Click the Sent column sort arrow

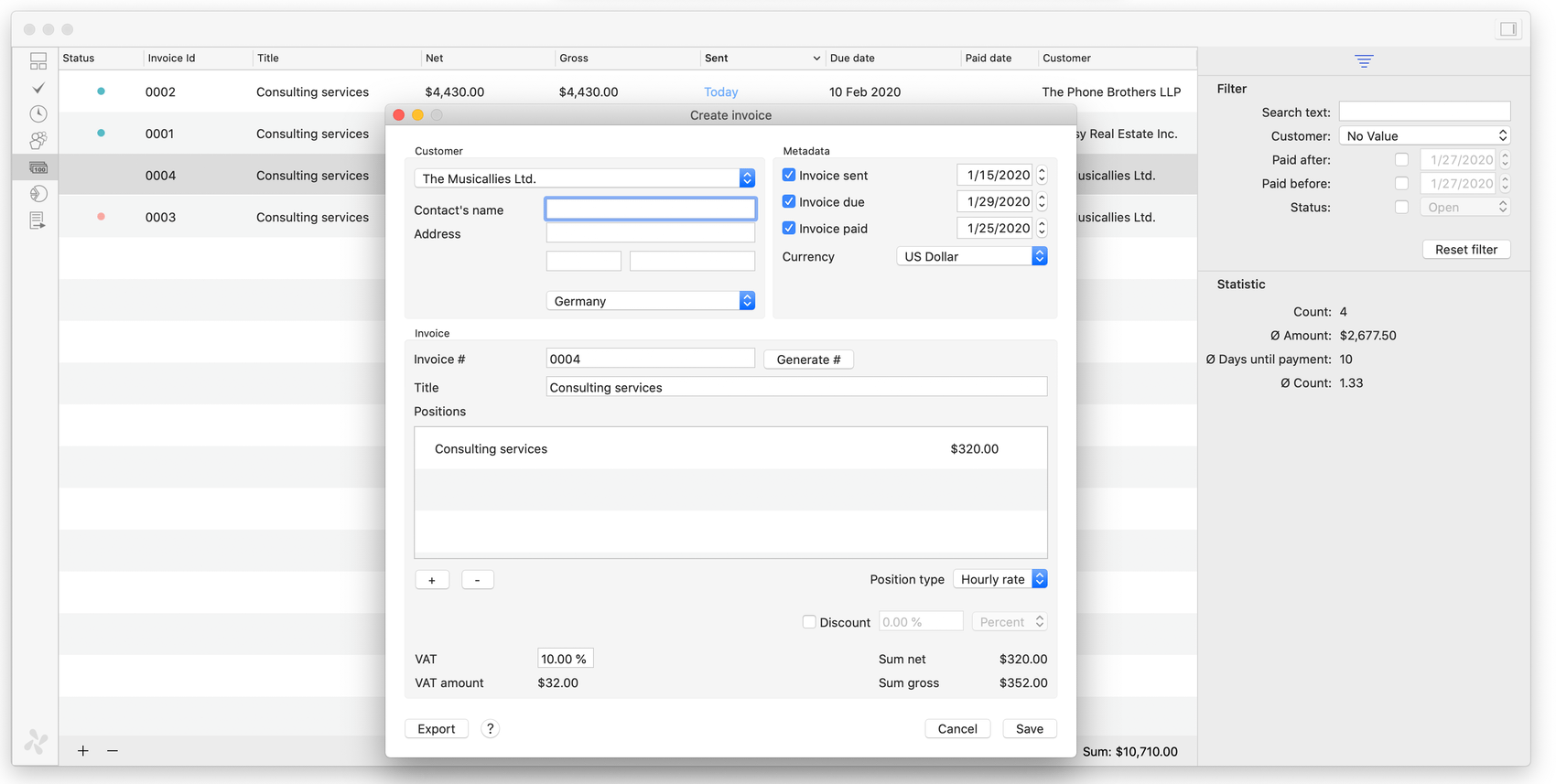click(x=816, y=59)
